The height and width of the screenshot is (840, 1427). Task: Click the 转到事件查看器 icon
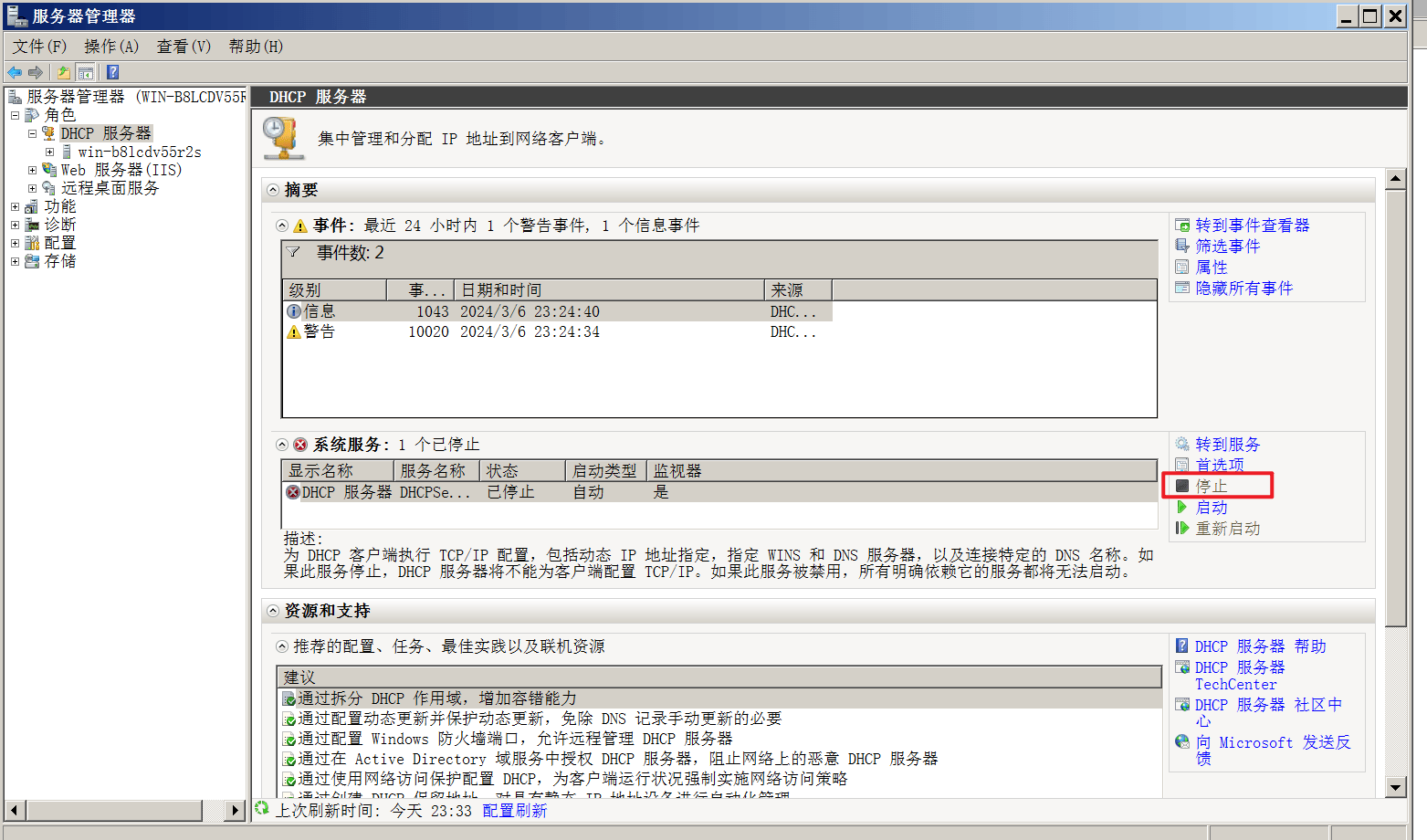(1182, 226)
